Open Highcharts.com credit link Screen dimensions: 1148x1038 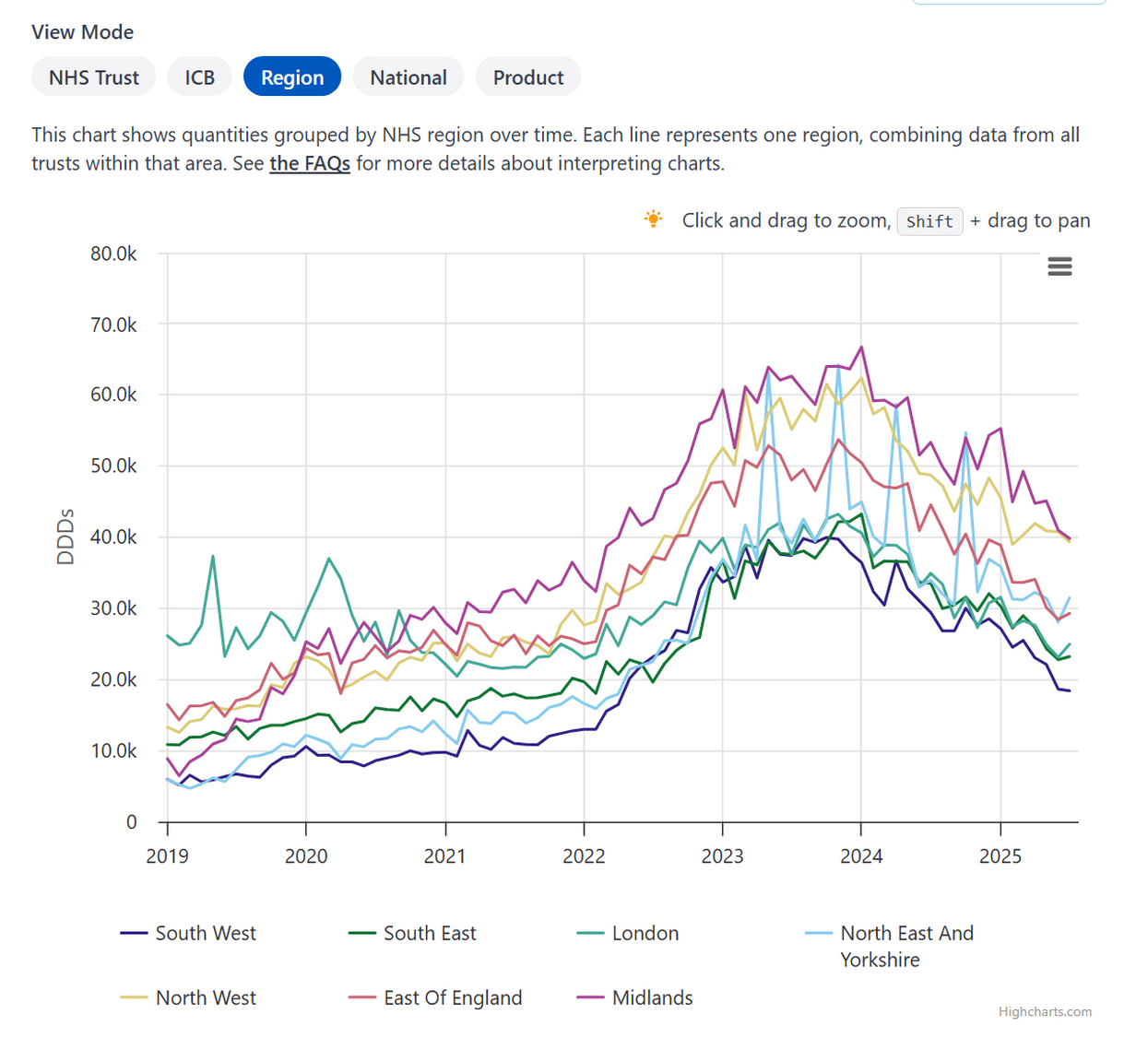tap(1045, 1012)
